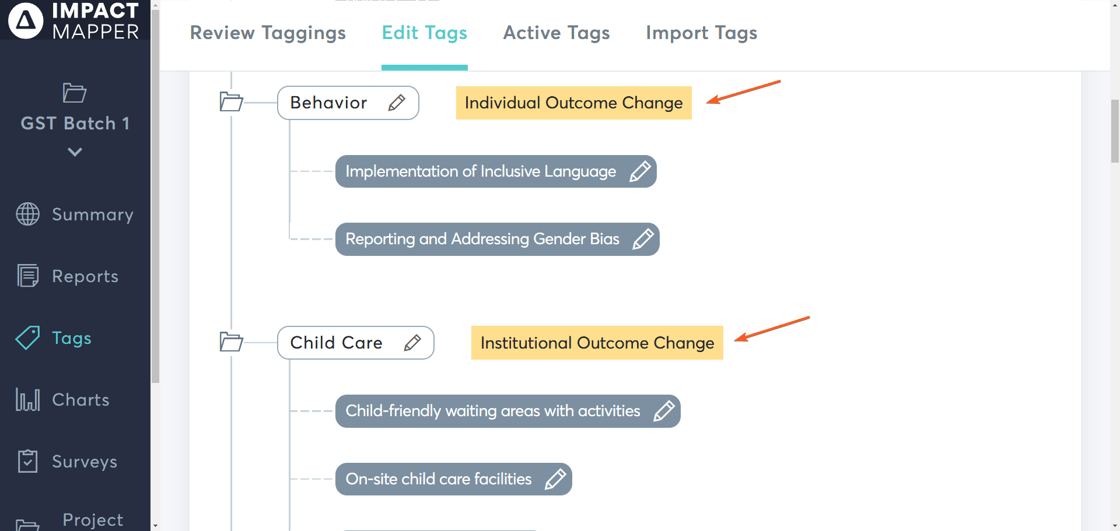Click the Impact Mapper logo icon
Screen dimensions: 1120x531
coord(26,21)
